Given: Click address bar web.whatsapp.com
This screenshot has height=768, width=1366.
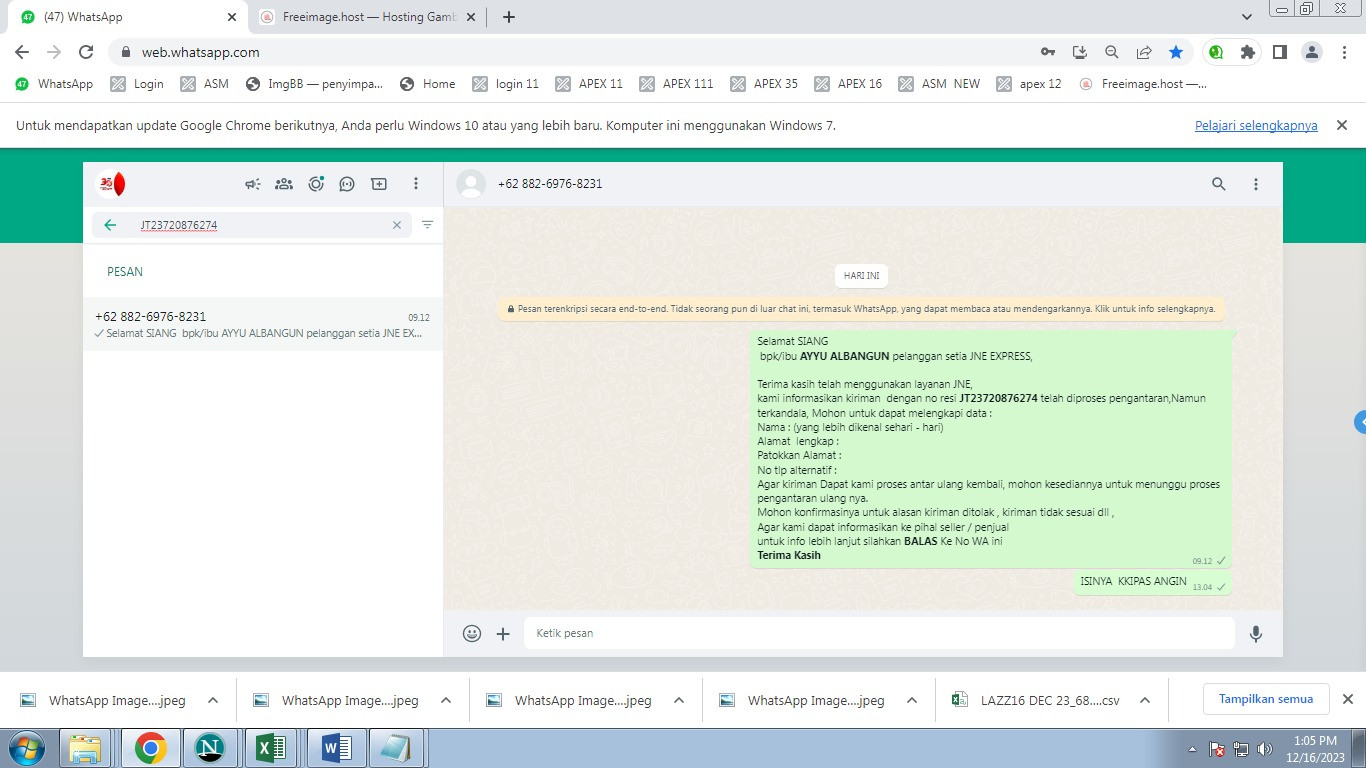Looking at the screenshot, I should pos(200,52).
